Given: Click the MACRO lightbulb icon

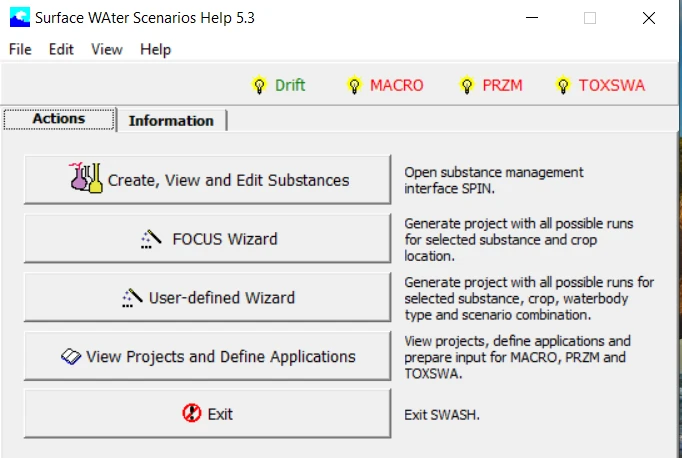Looking at the screenshot, I should 354,86.
